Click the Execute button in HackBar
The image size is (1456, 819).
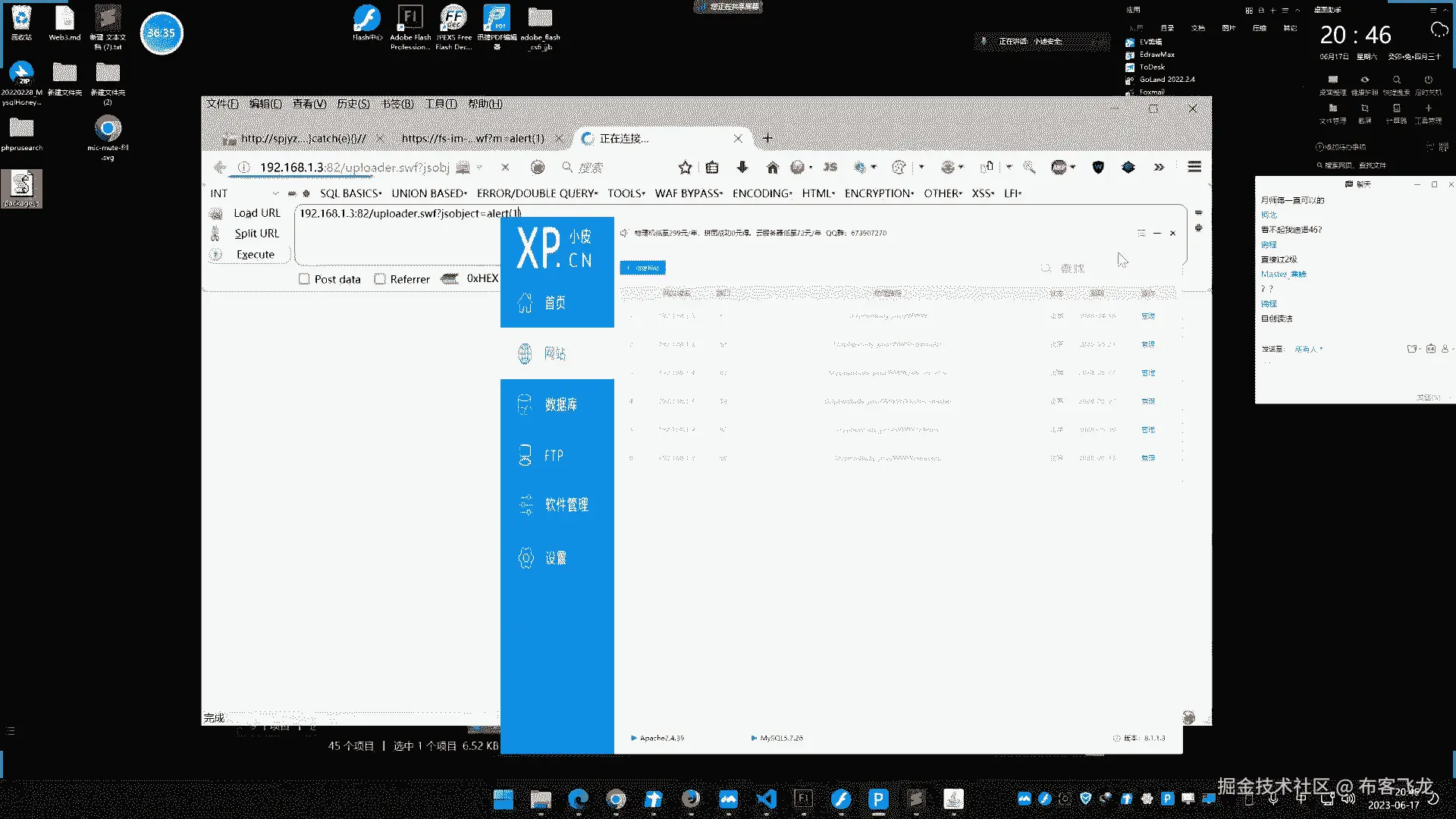[255, 255]
